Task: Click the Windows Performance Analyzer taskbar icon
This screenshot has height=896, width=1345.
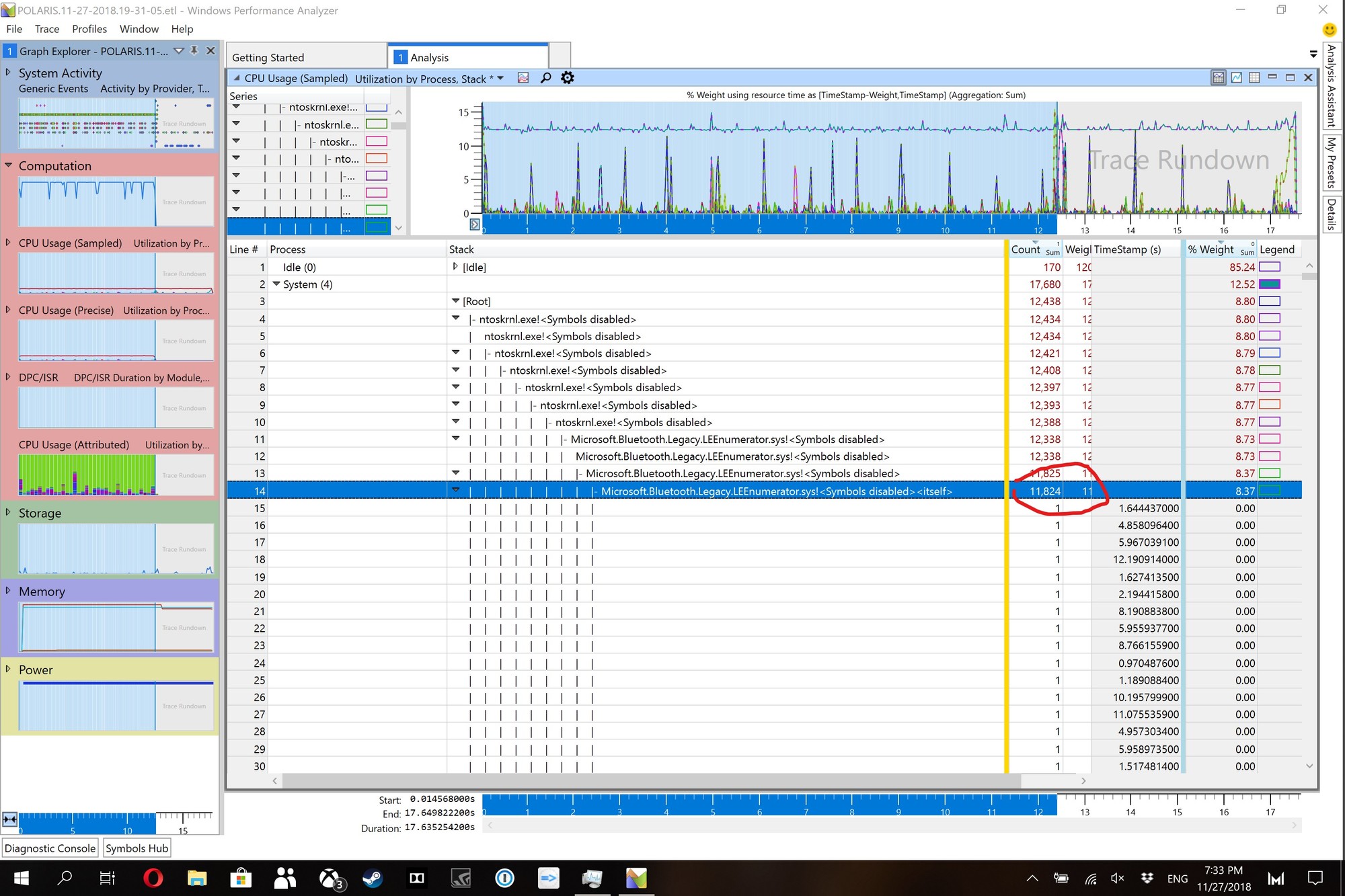Action: click(636, 878)
